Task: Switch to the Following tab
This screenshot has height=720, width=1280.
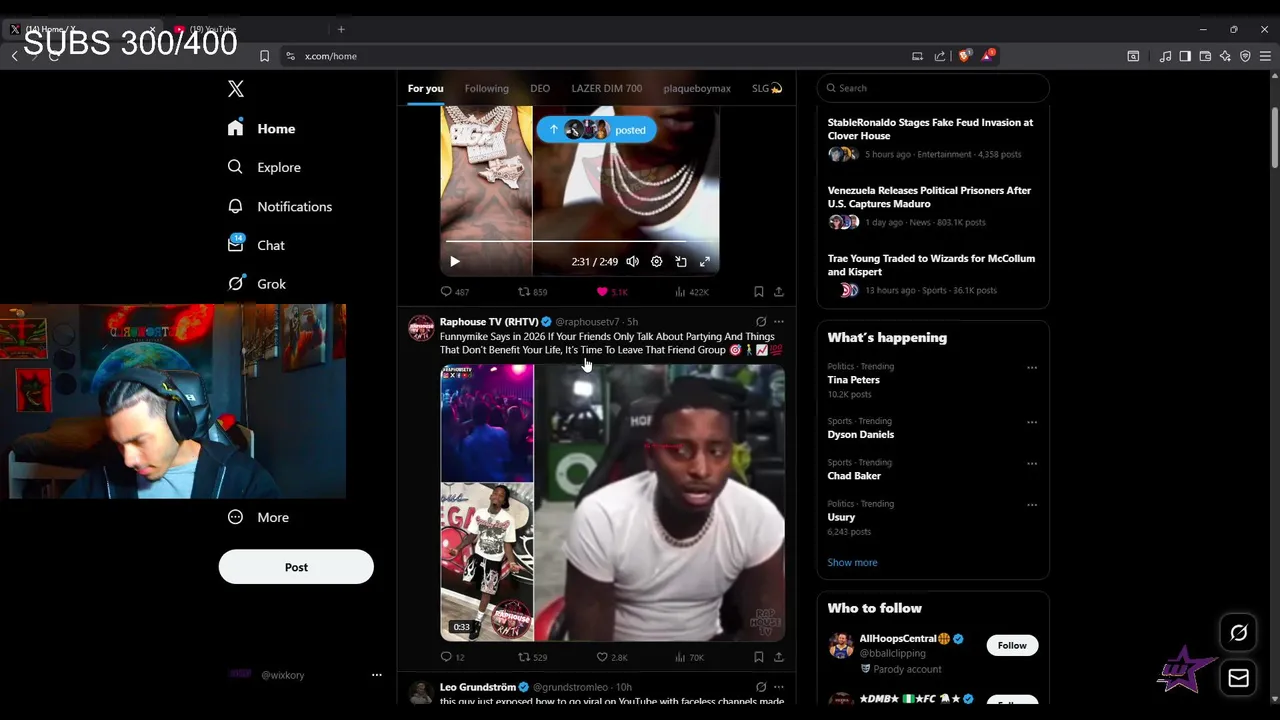Action: (486, 88)
